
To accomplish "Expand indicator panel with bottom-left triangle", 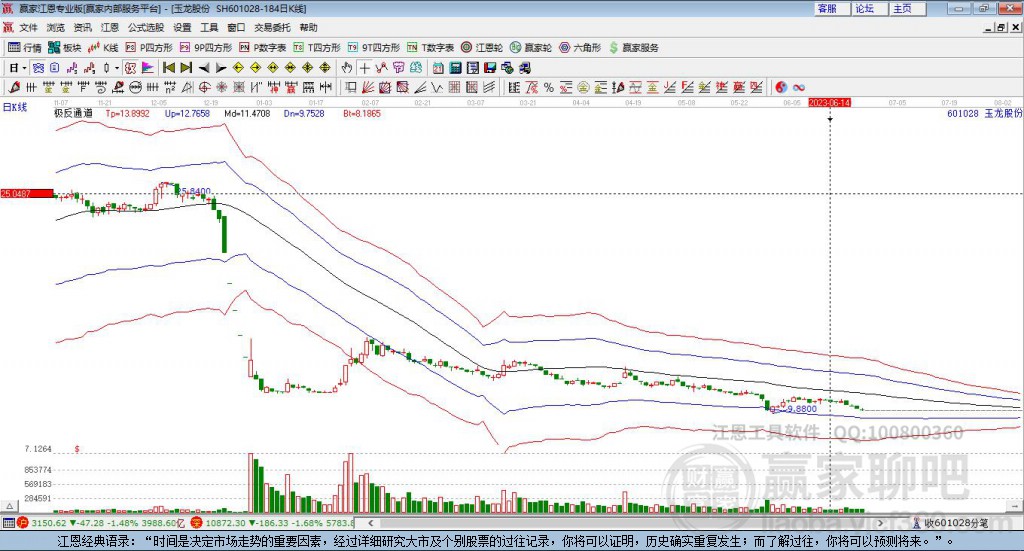I will coord(9,506).
